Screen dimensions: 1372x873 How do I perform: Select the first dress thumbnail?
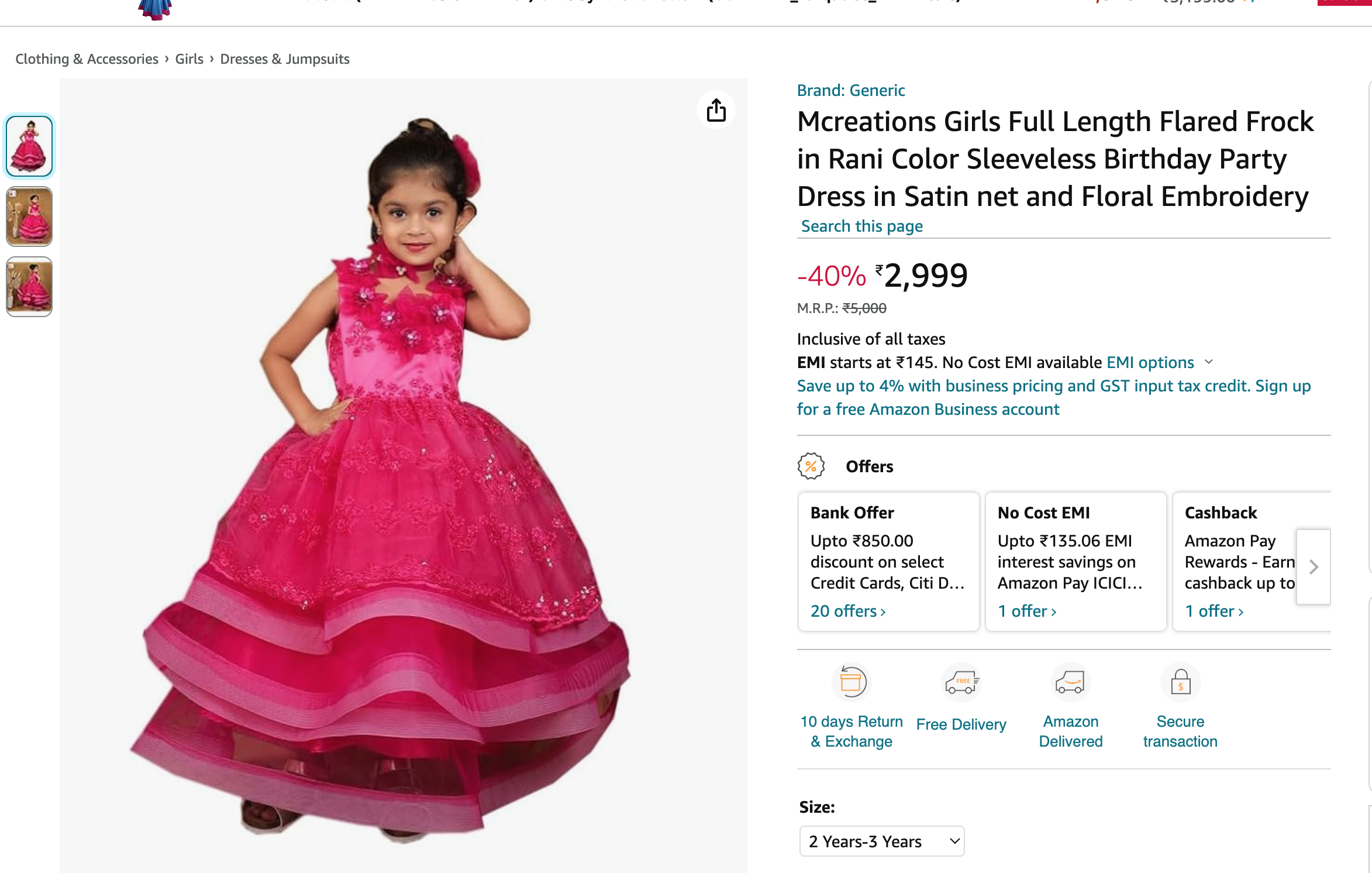tap(29, 146)
